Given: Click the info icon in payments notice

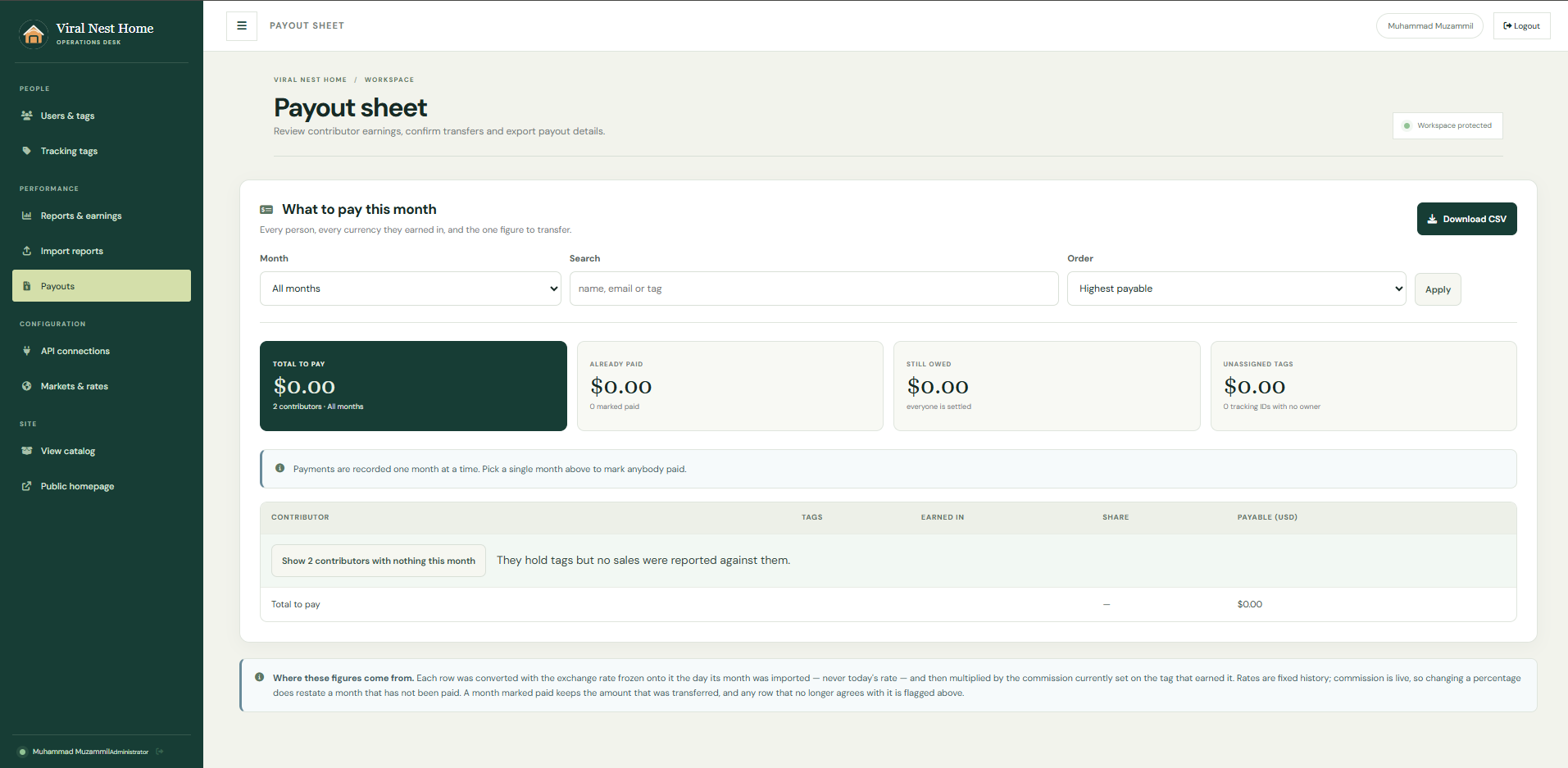Looking at the screenshot, I should coord(280,468).
